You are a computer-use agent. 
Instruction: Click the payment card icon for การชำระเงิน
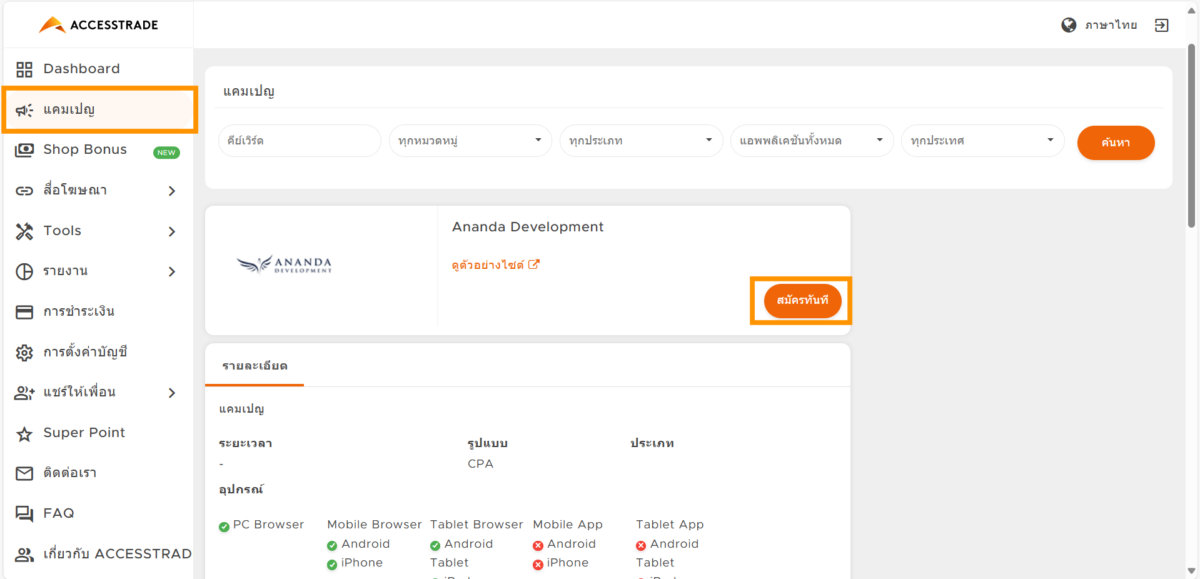tap(24, 311)
